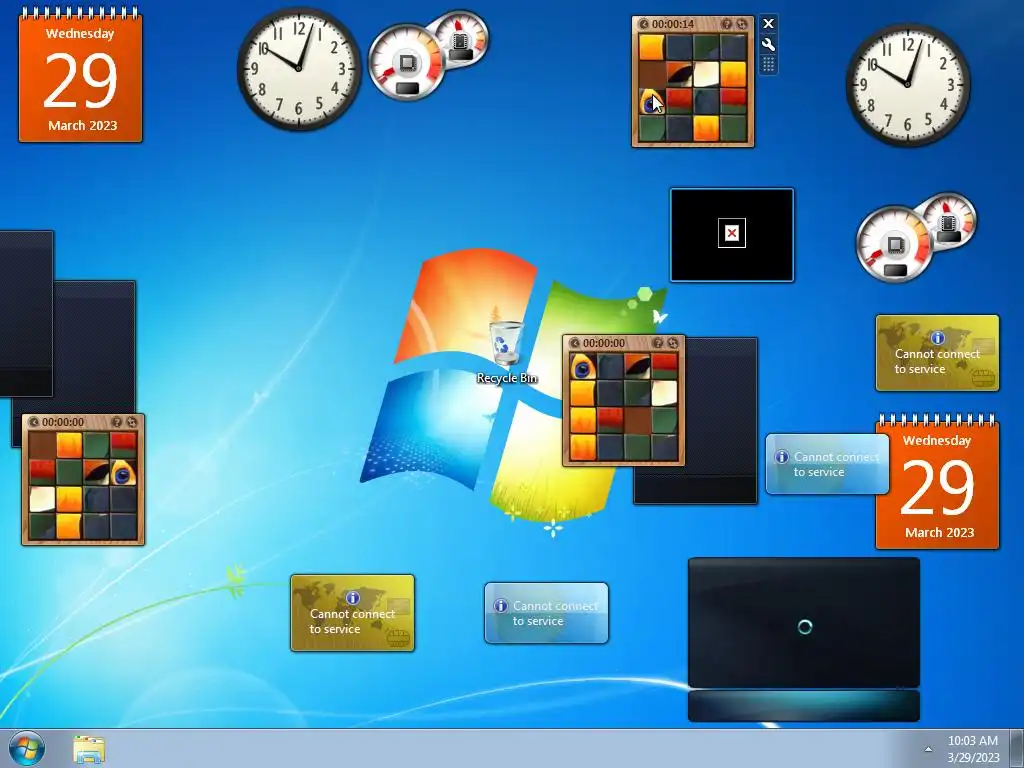Image resolution: width=1024 pixels, height=768 pixels.
Task: Pause timer on the puzzle beside Recycle Bin
Action: click(575, 343)
